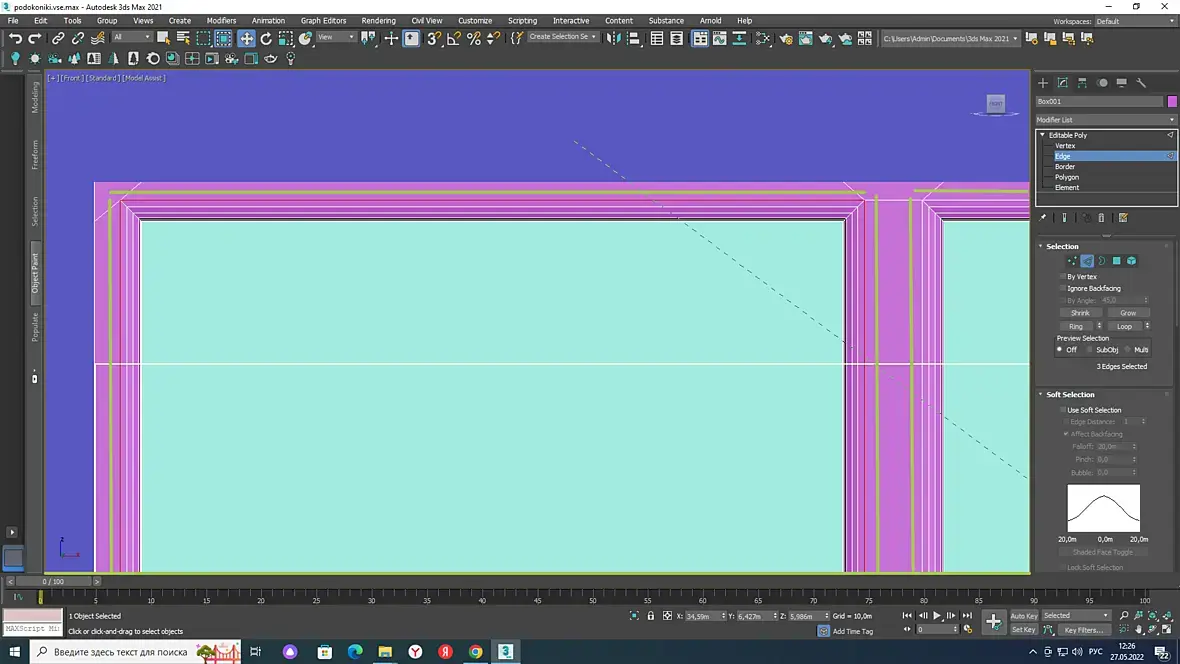The height and width of the screenshot is (664, 1180).
Task: Click Remove Modifier trash icon
Action: tap(1101, 218)
